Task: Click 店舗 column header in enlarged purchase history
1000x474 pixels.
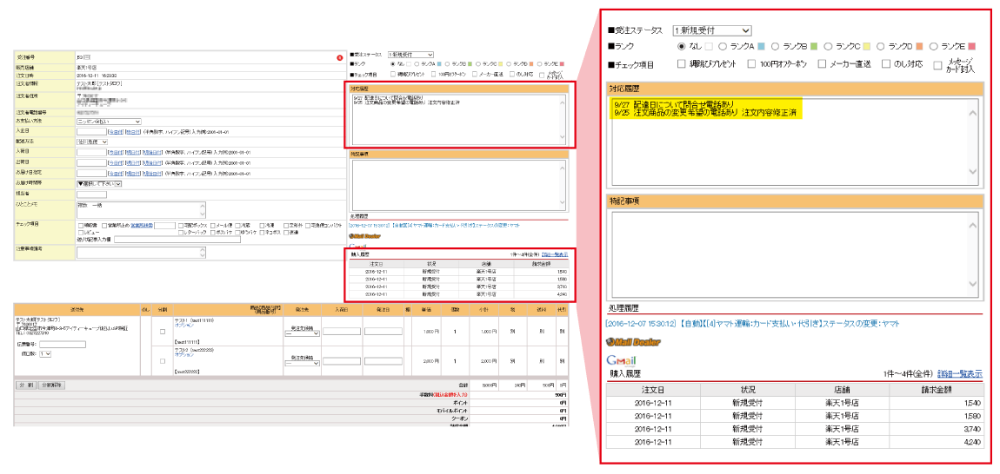Action: pos(842,390)
